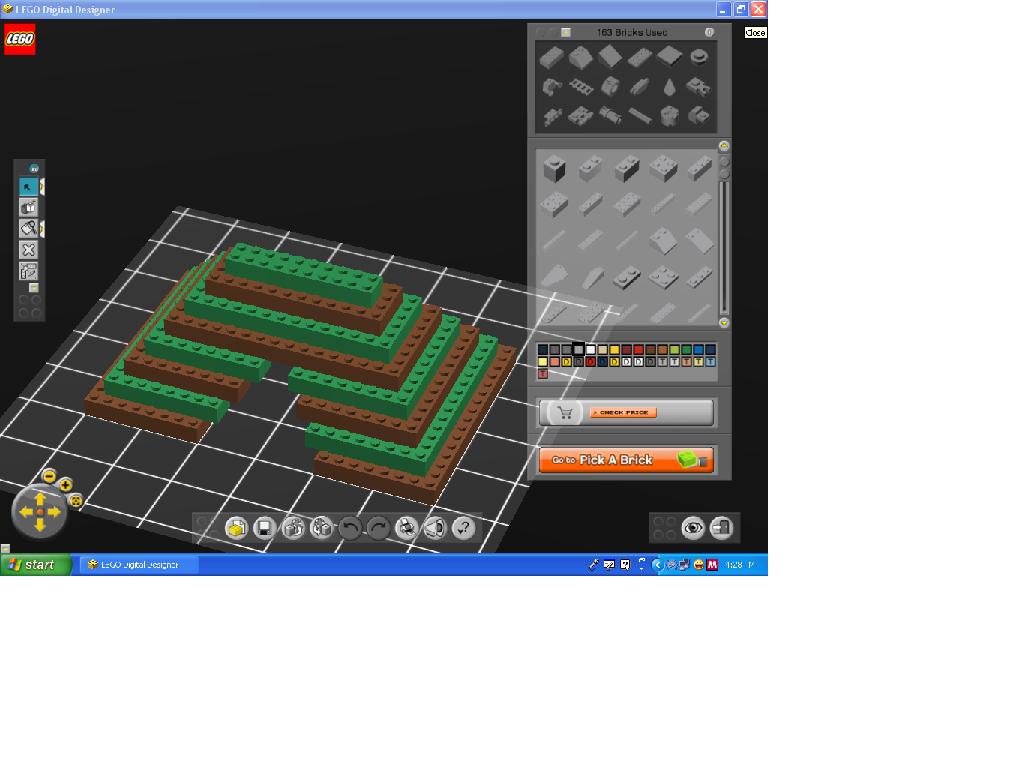
Task: Select the 1x1 brick from palette
Action: point(554,168)
